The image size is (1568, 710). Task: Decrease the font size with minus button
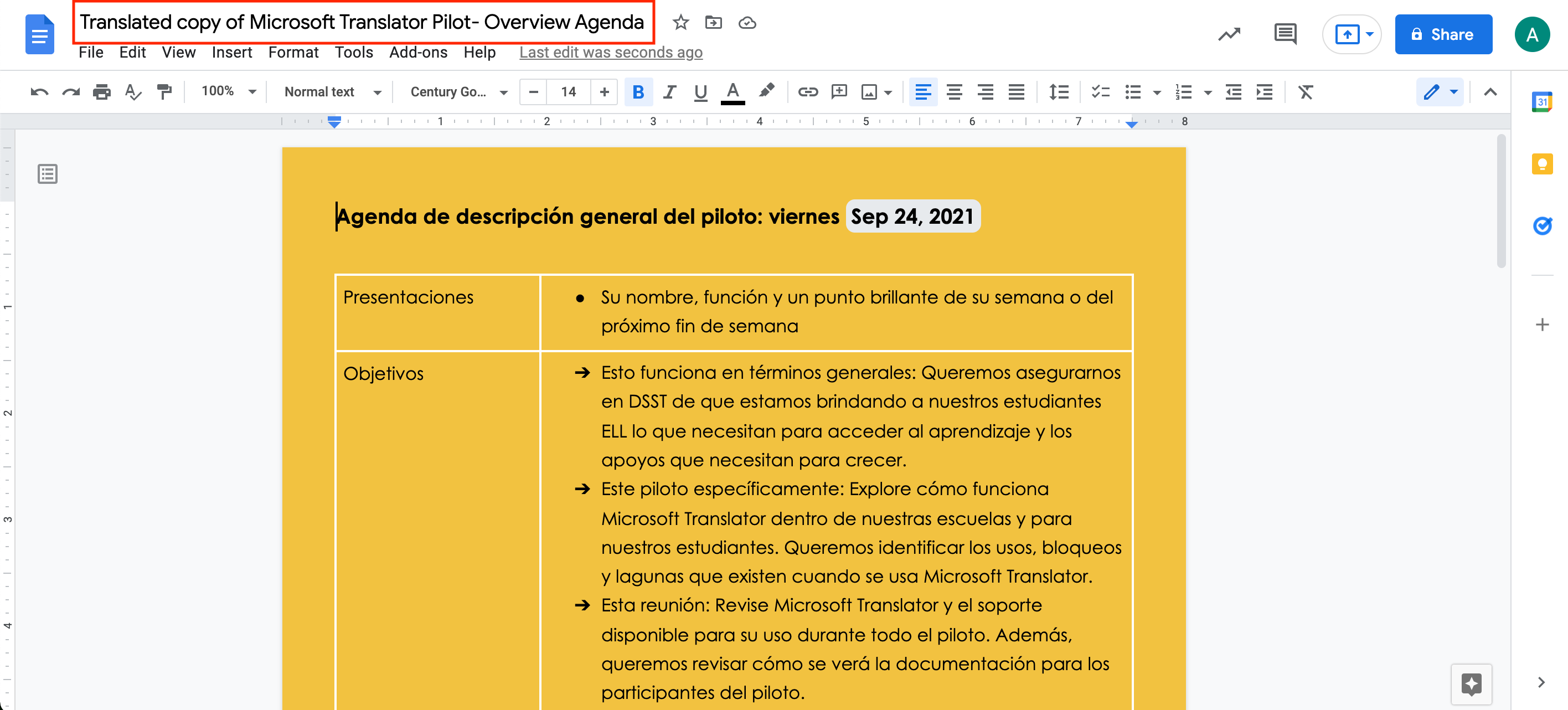tap(533, 92)
